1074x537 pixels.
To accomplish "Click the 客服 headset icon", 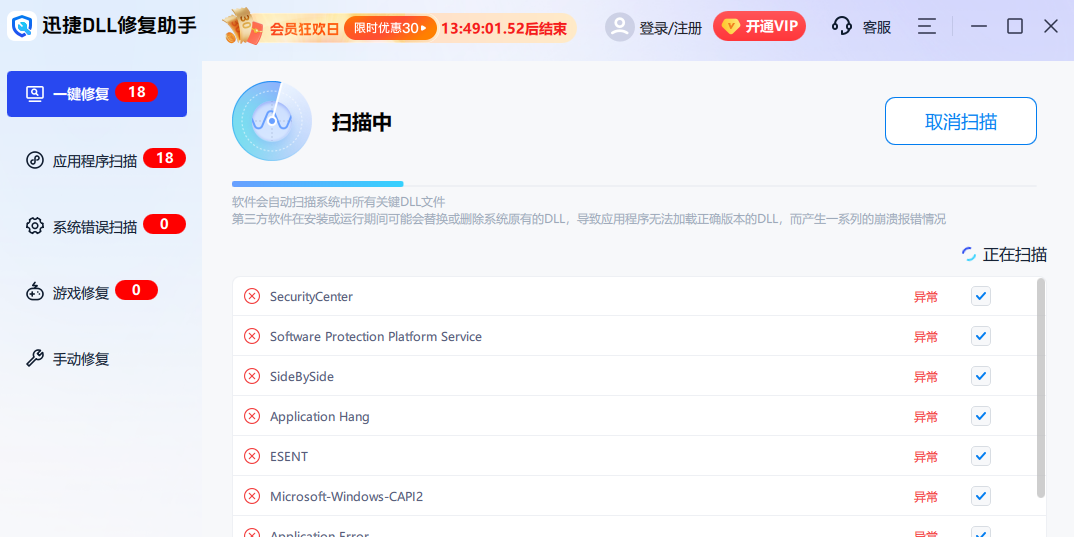I will click(842, 27).
